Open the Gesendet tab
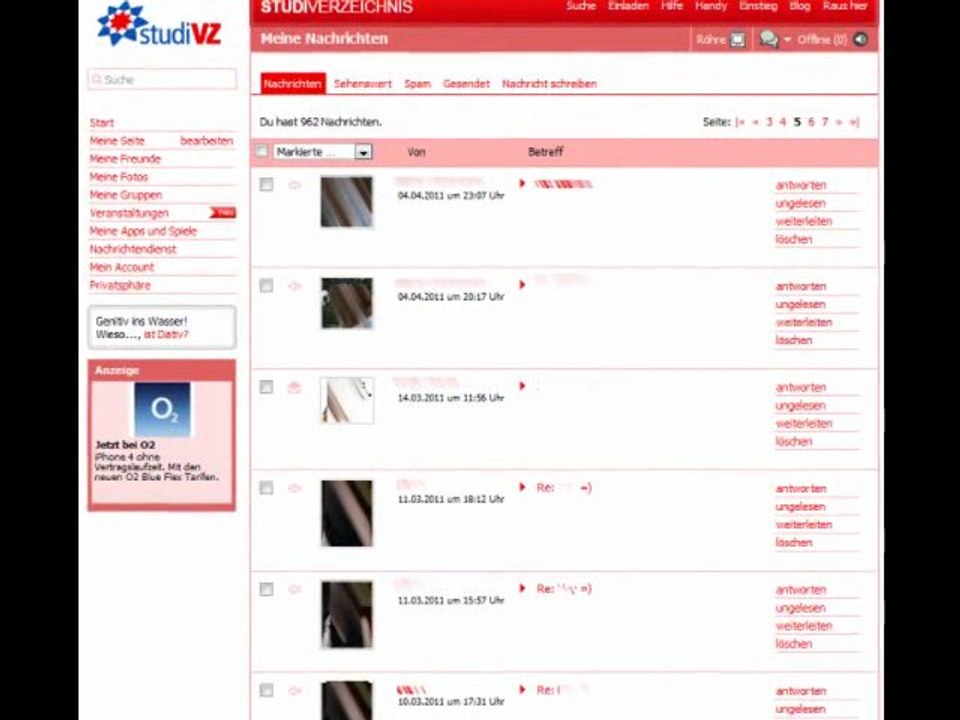 [467, 84]
